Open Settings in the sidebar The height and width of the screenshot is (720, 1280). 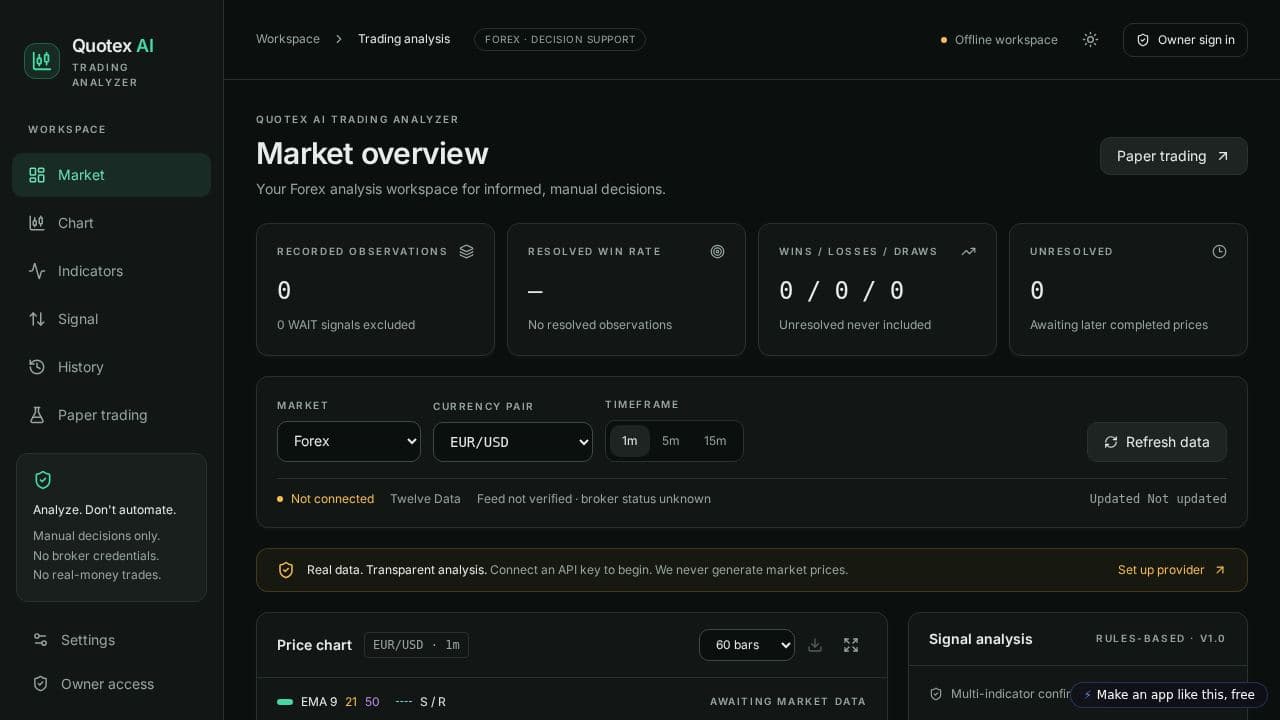coord(111,640)
